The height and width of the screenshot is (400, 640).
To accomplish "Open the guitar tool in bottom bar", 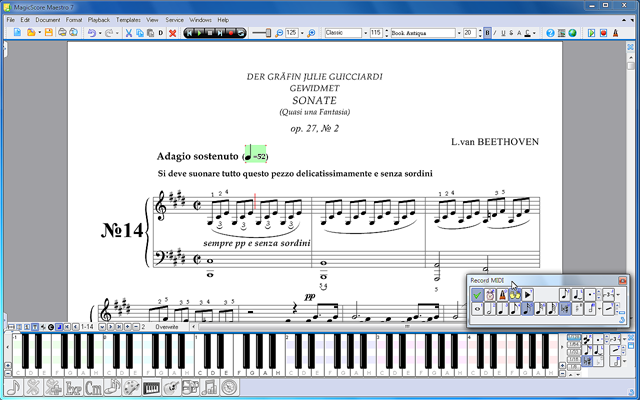I will 171,387.
